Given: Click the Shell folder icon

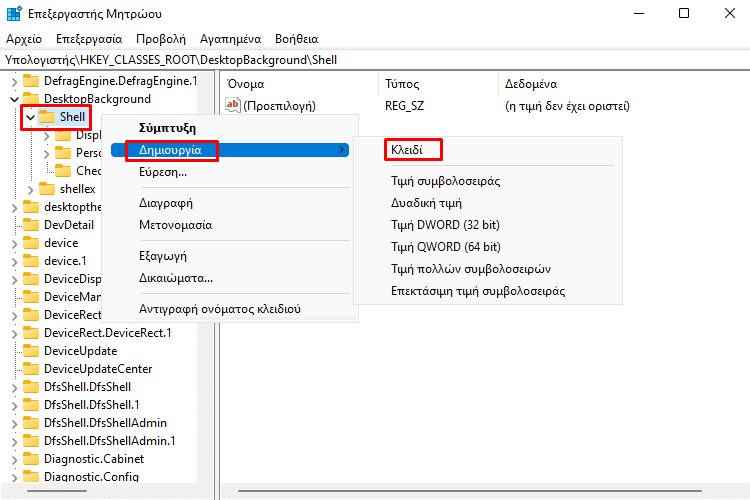Looking at the screenshot, I should 47,117.
